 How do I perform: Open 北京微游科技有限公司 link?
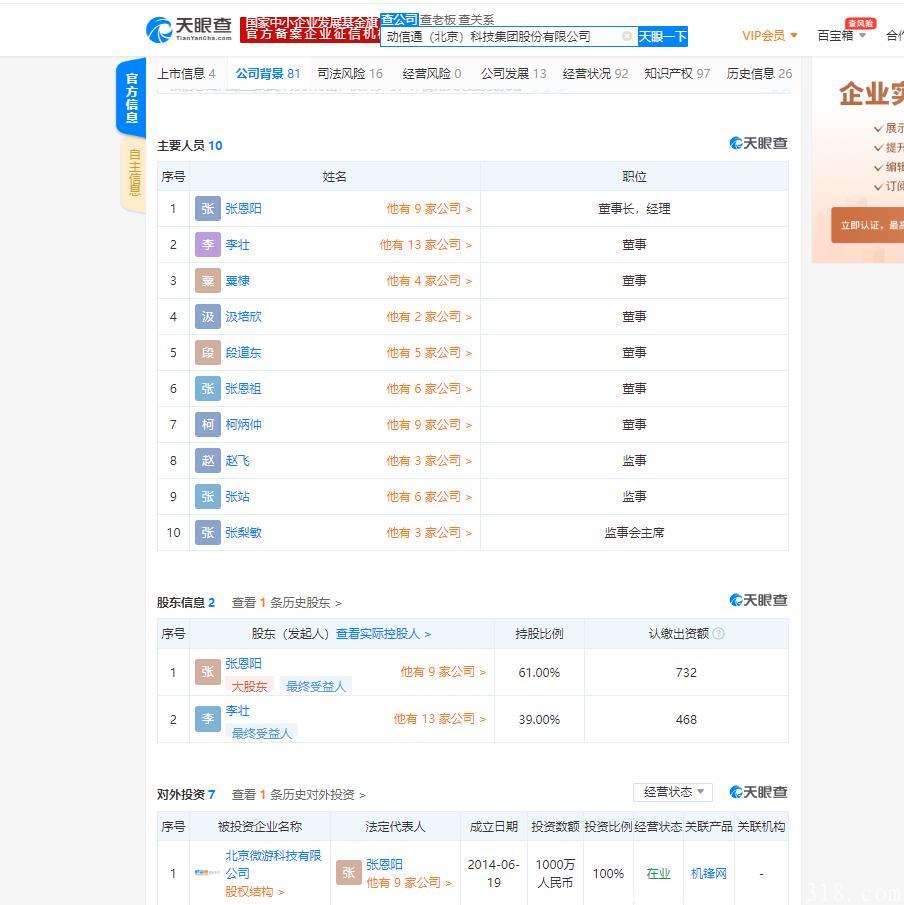pos(273,864)
